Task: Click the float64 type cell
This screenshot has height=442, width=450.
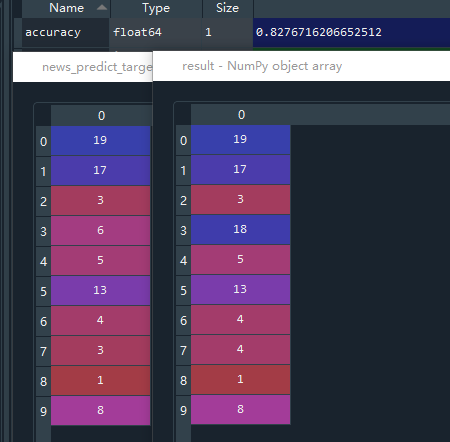Action: [155, 32]
